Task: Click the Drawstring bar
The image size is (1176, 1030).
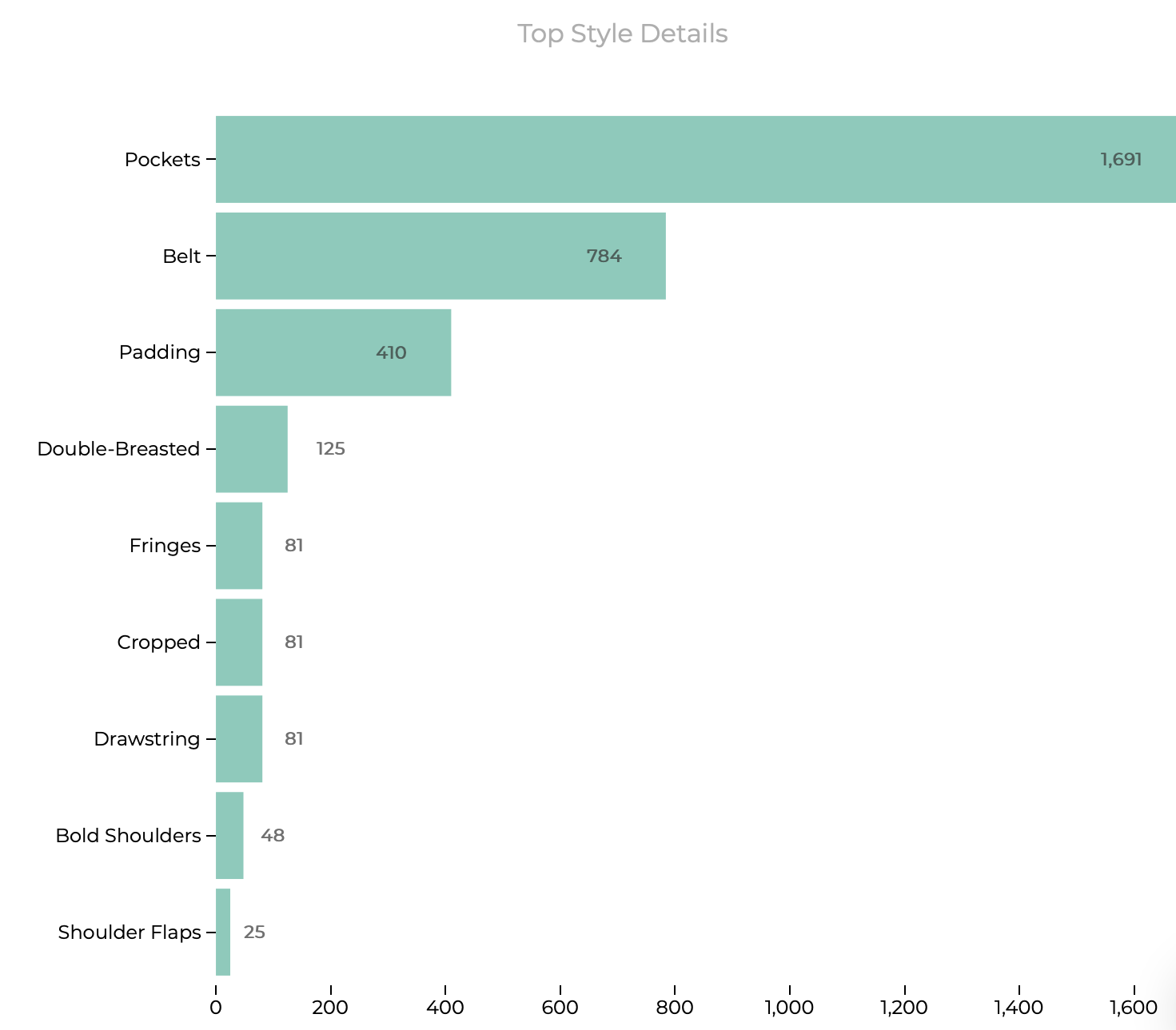Action: pos(238,739)
